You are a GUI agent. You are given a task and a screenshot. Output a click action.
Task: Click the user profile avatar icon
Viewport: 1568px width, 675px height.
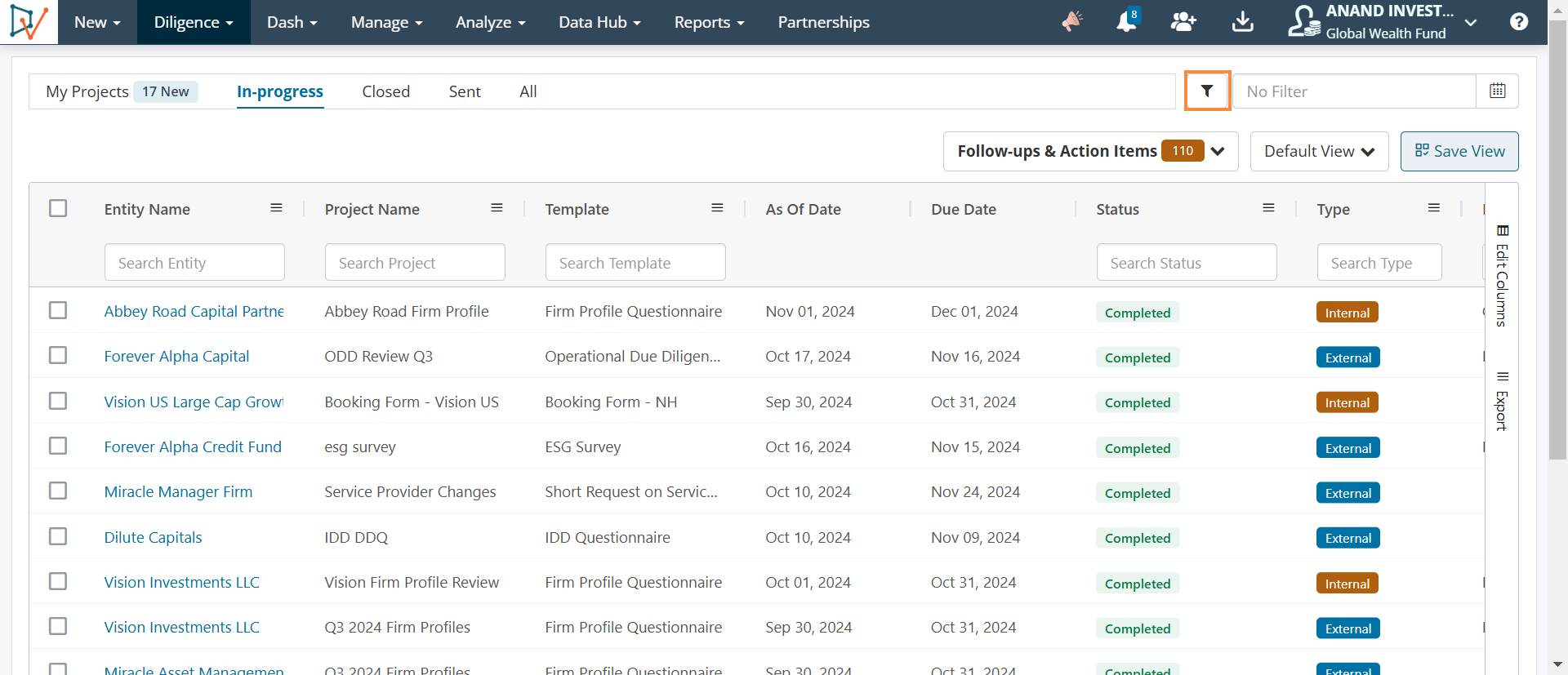point(1303,22)
